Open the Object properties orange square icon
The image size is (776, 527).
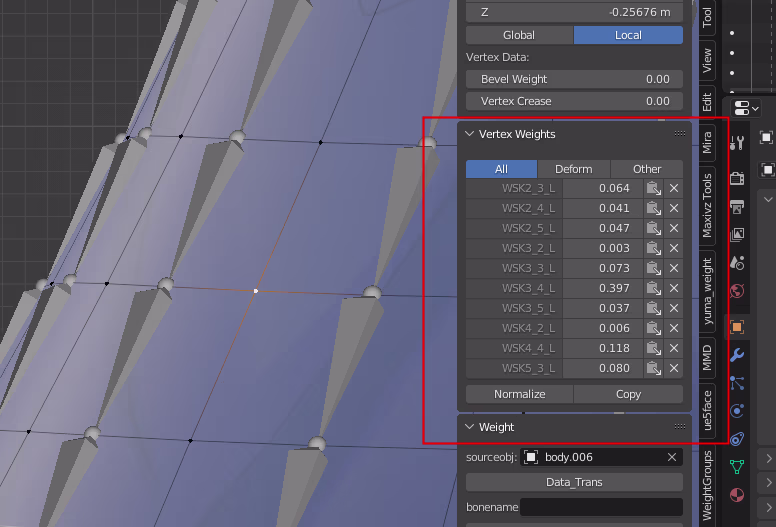[737, 327]
